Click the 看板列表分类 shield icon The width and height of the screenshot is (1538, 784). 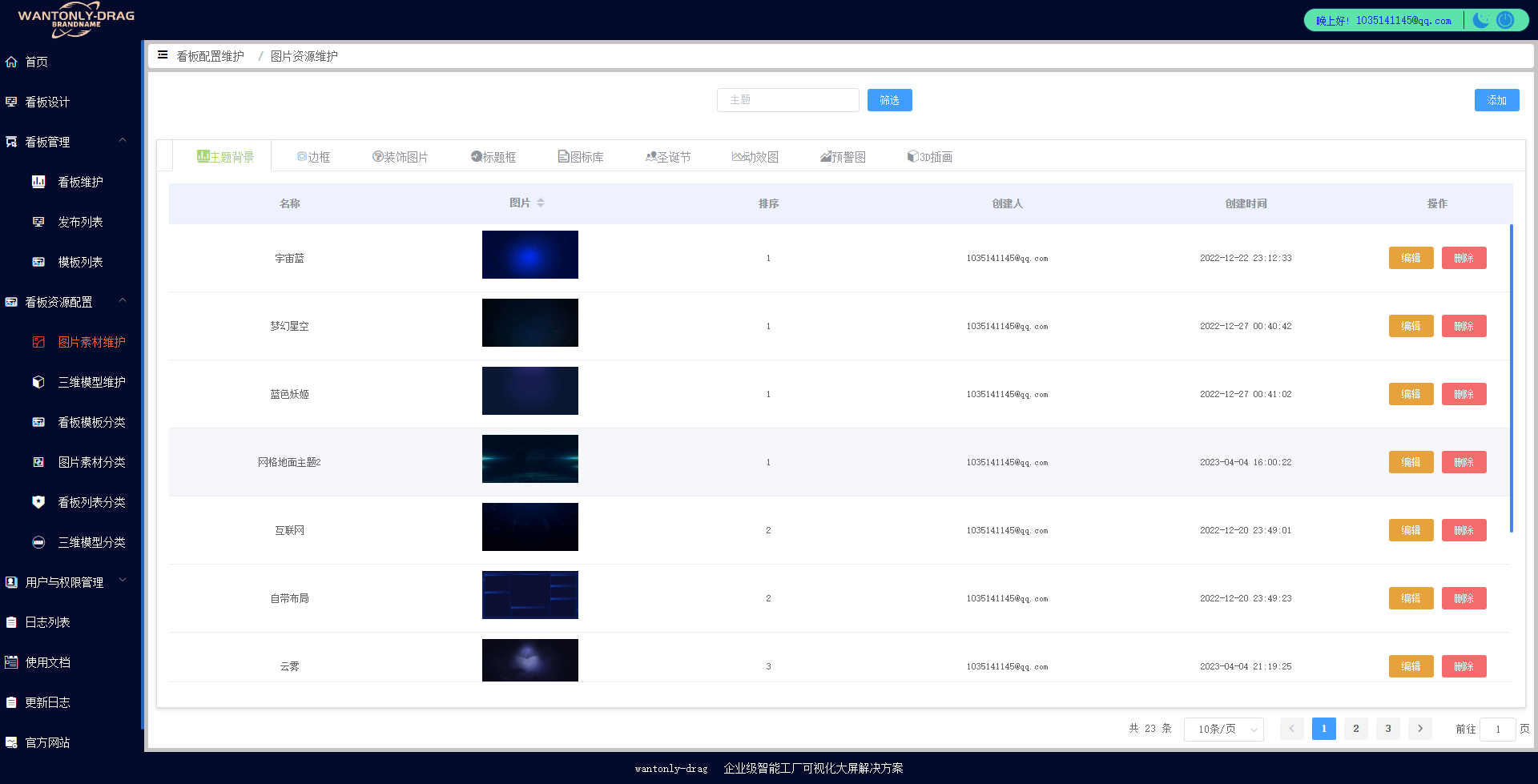point(38,502)
